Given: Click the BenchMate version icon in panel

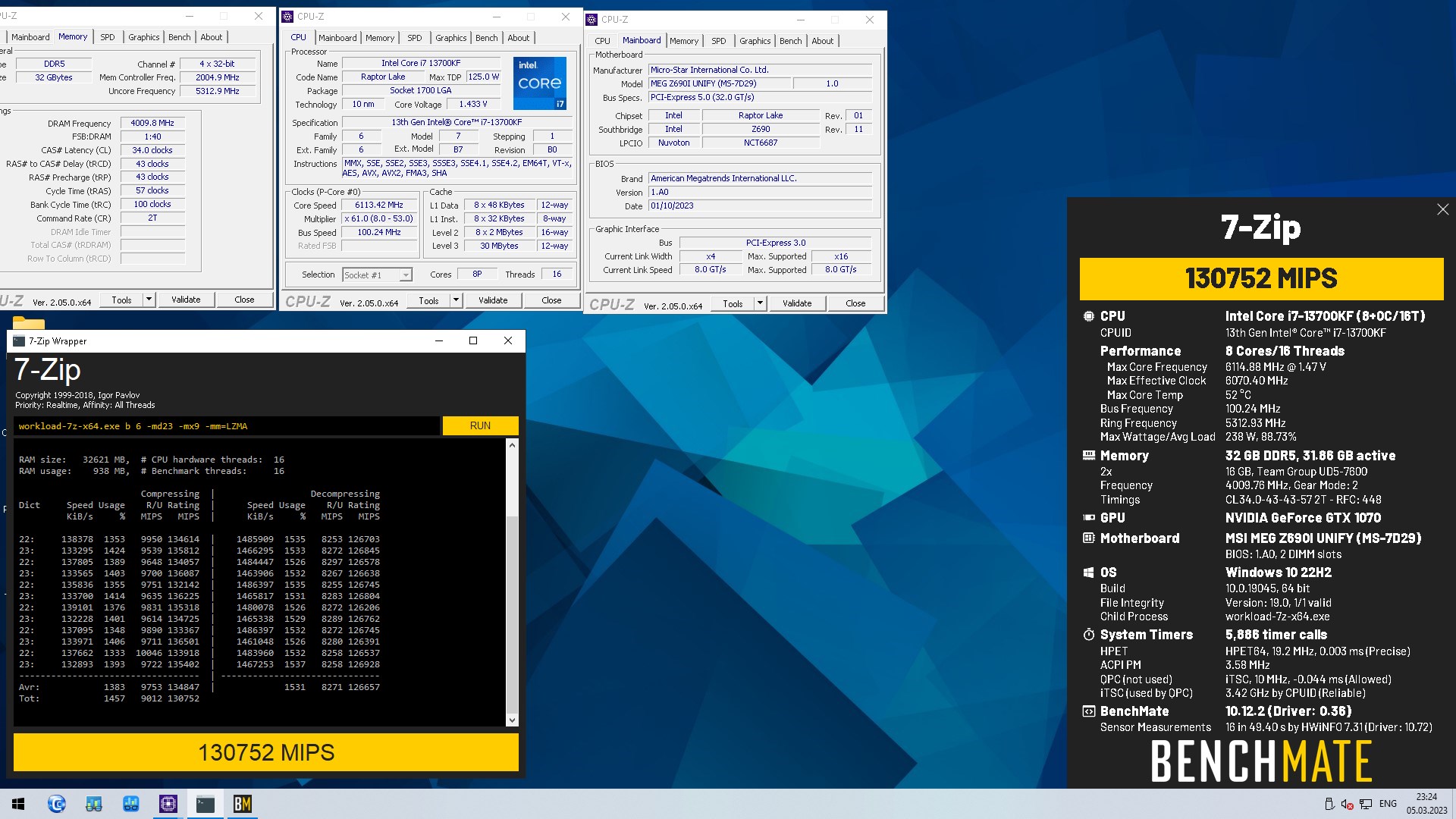Looking at the screenshot, I should 1088,711.
